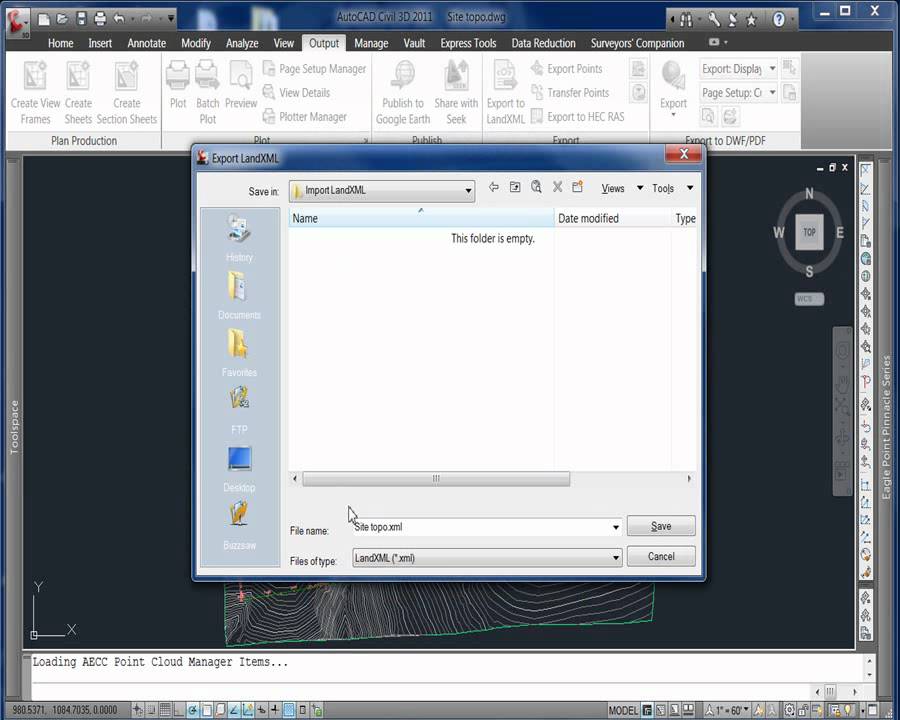Click Transfer Points
Image resolution: width=900 pixels, height=720 pixels.
point(570,92)
